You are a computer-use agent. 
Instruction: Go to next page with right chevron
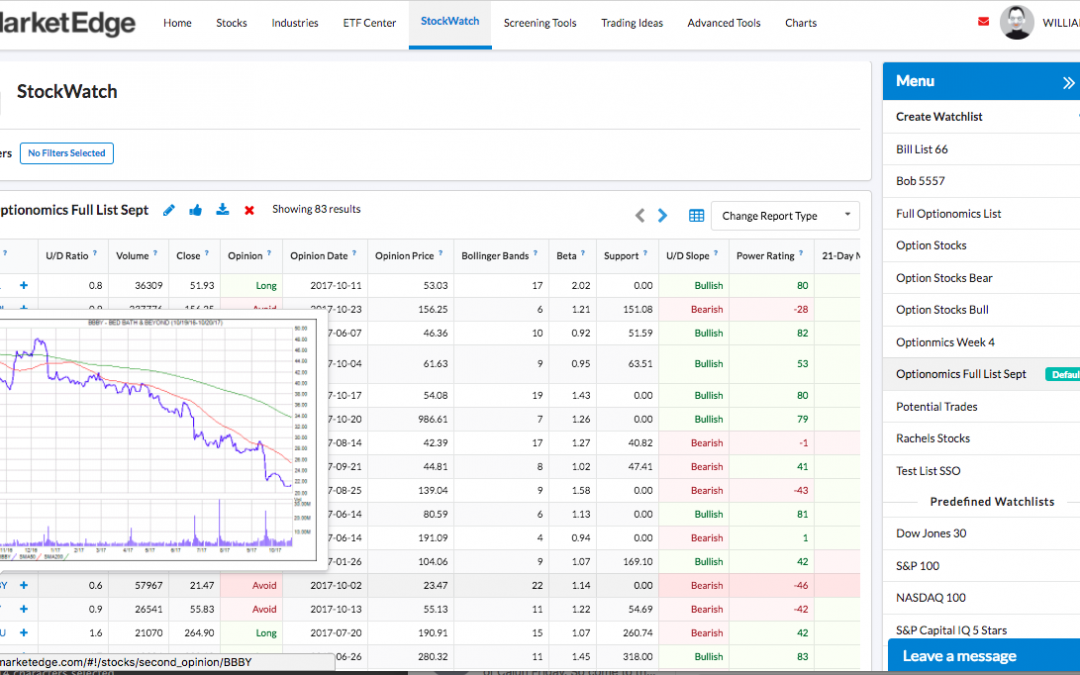[663, 216]
